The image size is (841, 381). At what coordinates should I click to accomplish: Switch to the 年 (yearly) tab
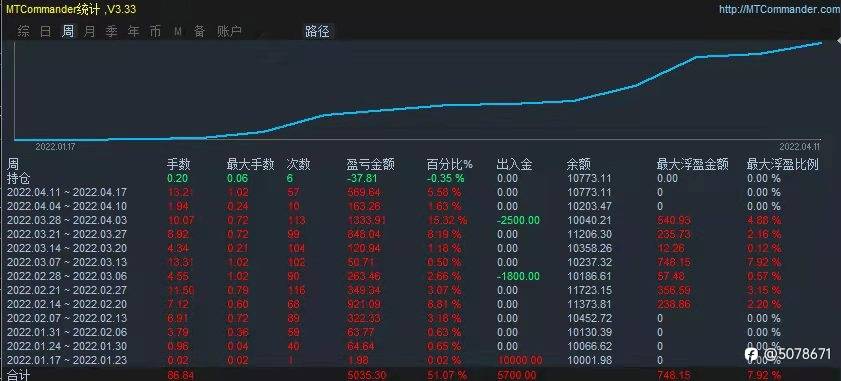pyautogui.click(x=134, y=32)
